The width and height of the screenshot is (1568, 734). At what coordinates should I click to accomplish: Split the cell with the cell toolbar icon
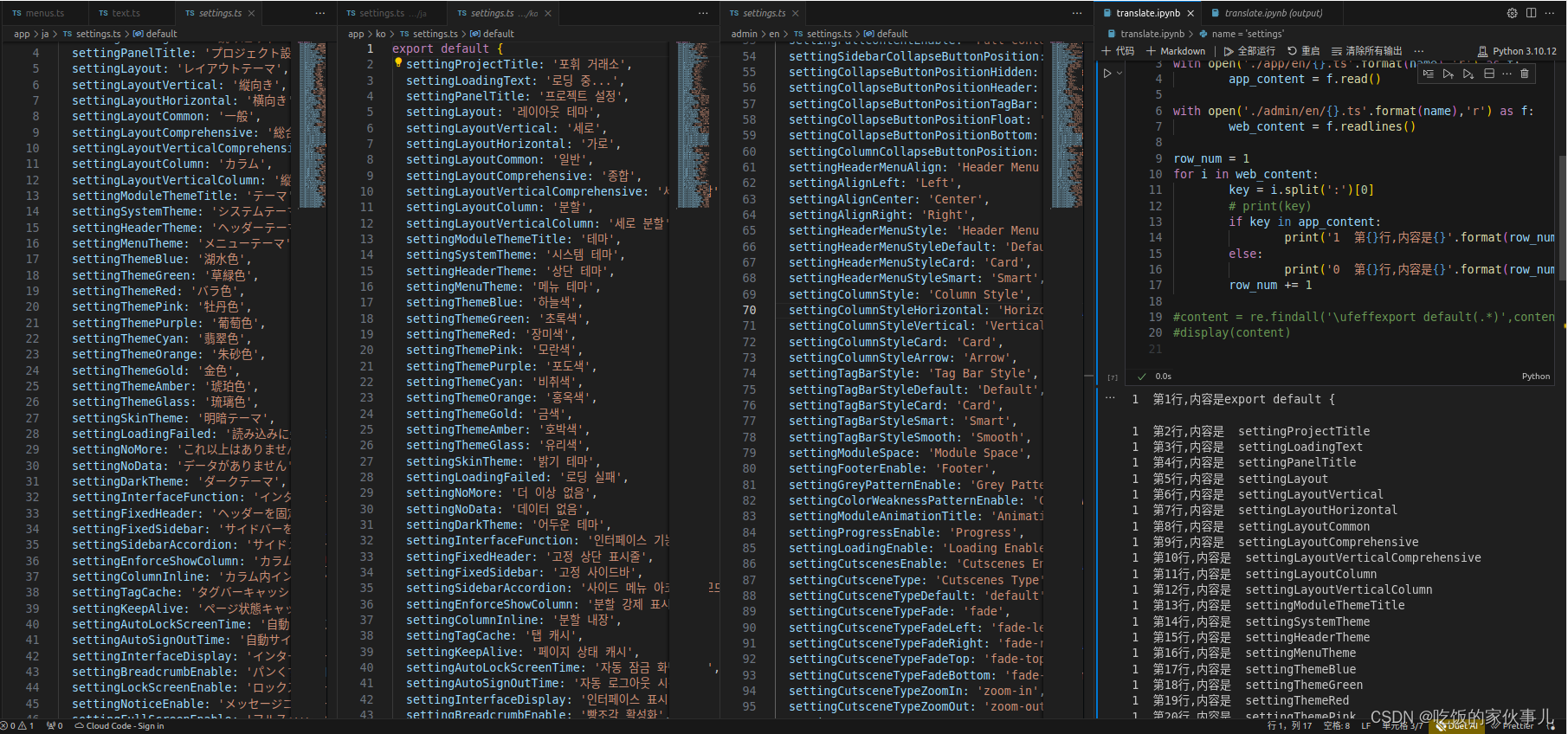point(1489,74)
